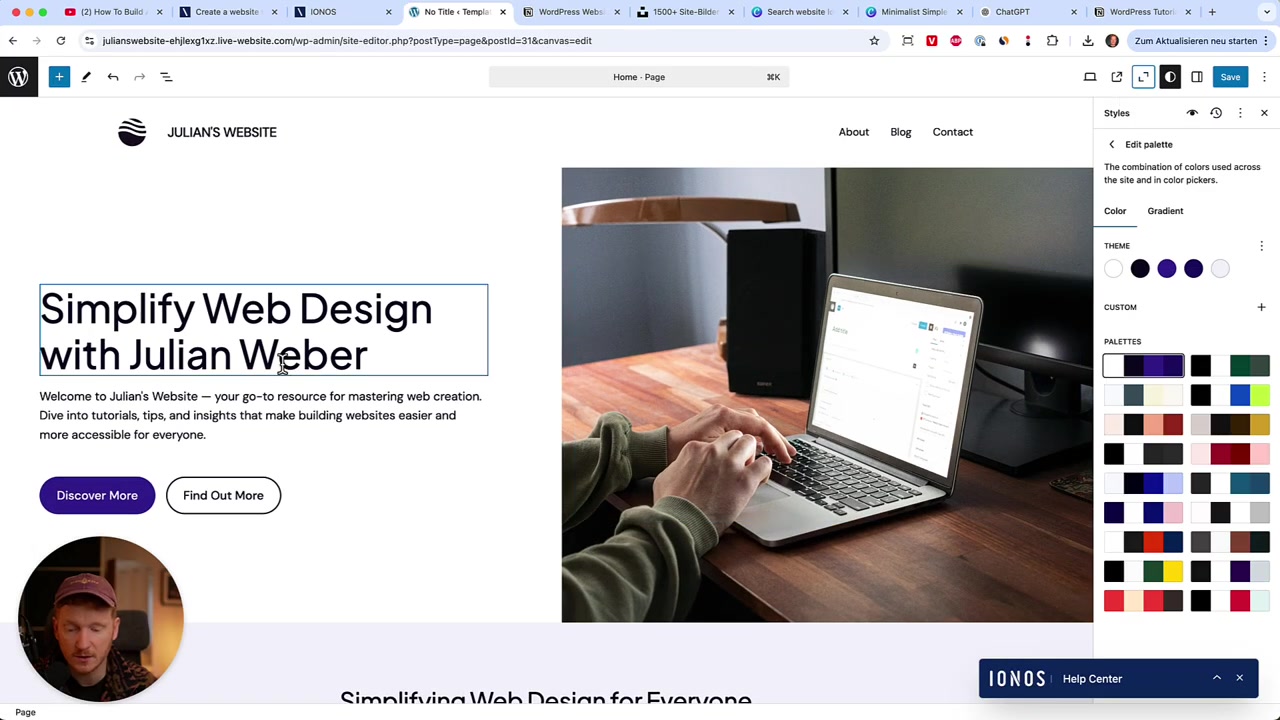Select the white theme color swatch
Screen dimensions: 1280x720
coord(1114,268)
